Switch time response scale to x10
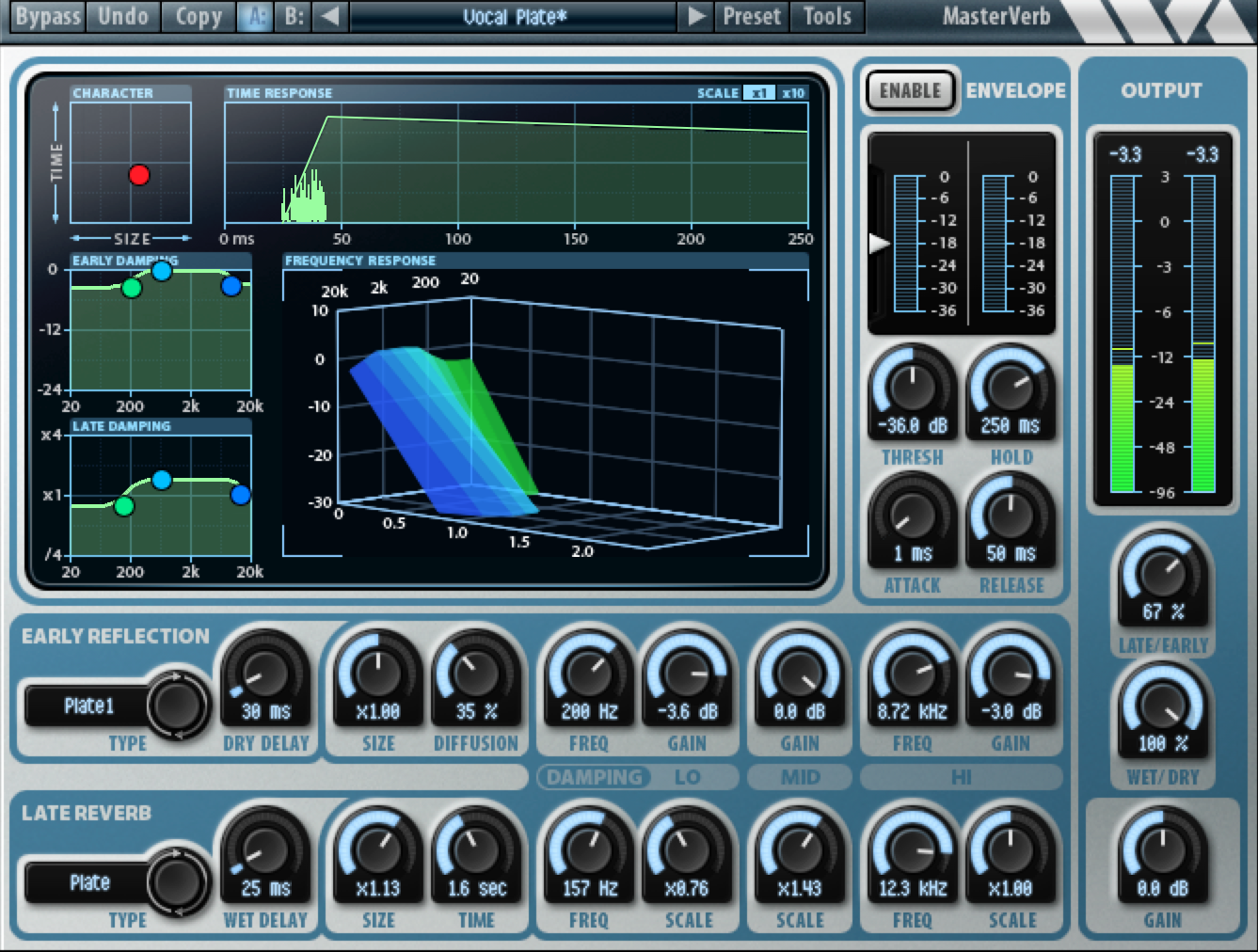The height and width of the screenshot is (952, 1258). [791, 92]
